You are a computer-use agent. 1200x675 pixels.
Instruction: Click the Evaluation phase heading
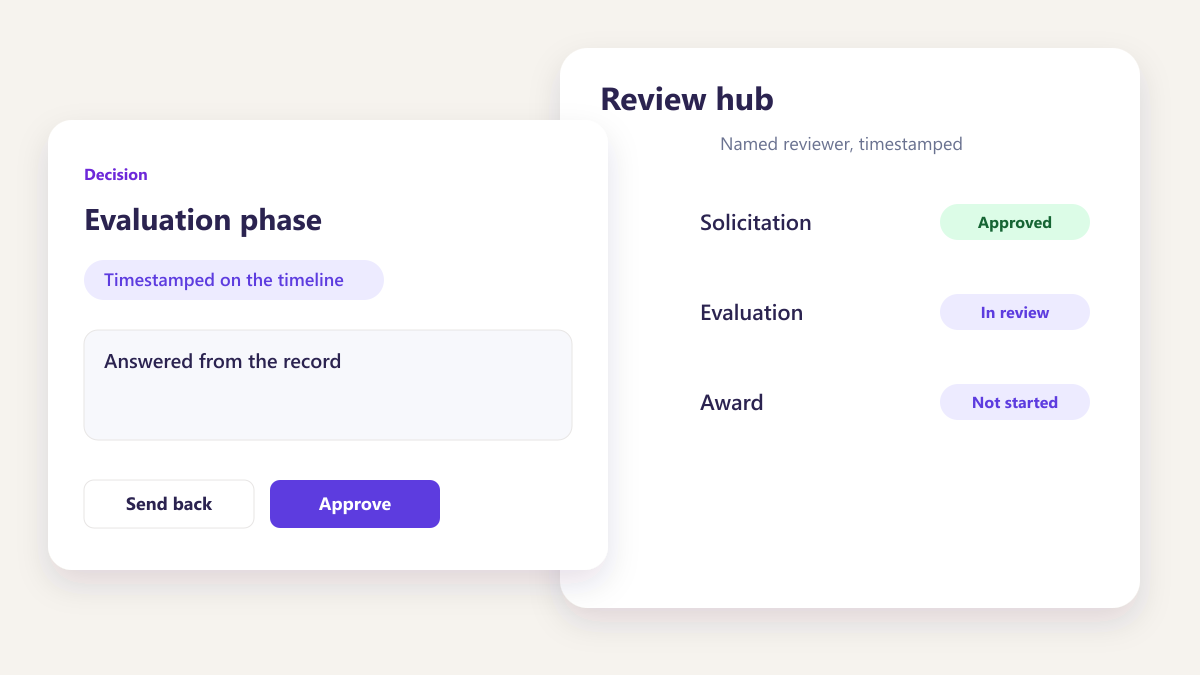203,220
